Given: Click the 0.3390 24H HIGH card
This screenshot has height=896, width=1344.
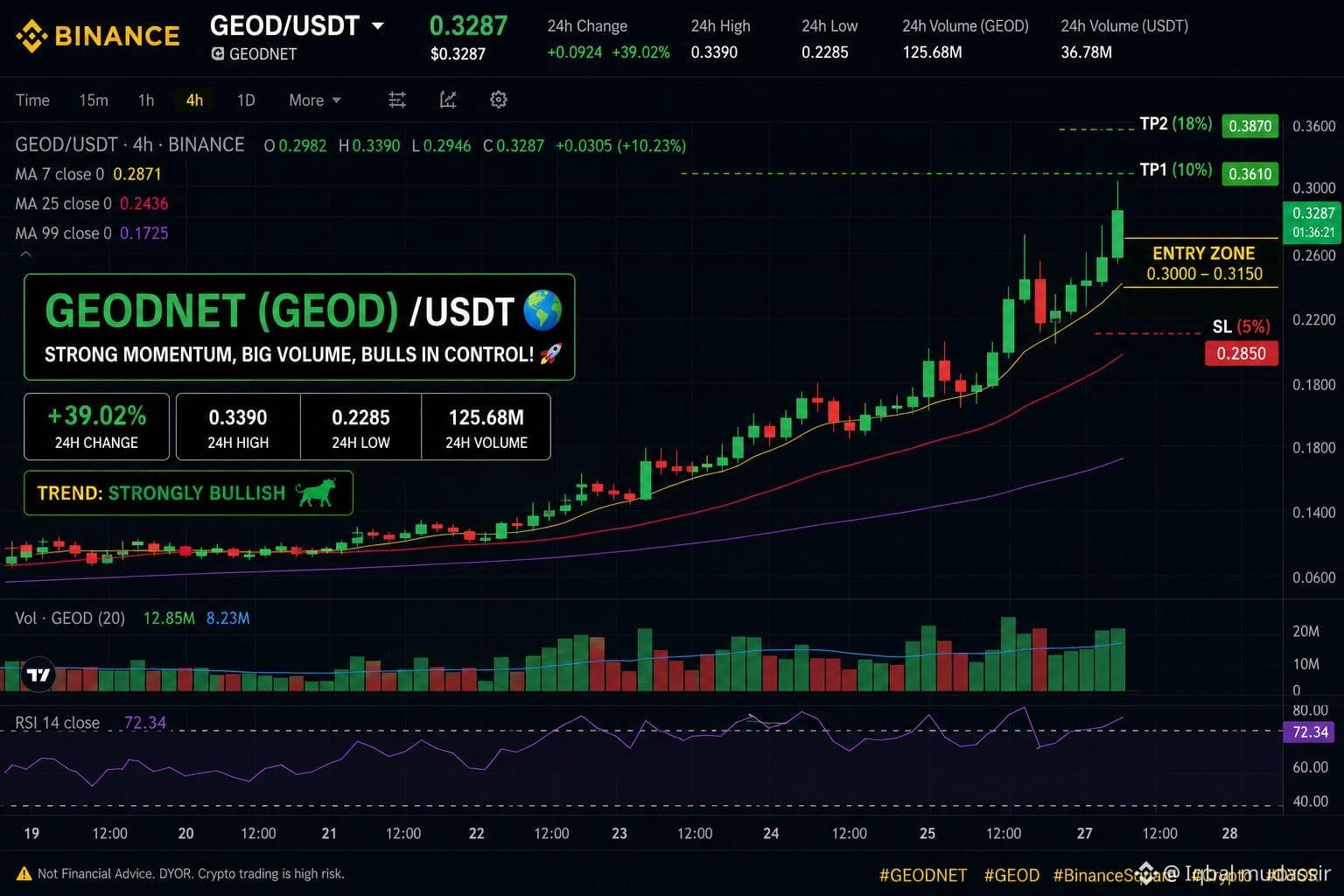Looking at the screenshot, I should [x=238, y=426].
